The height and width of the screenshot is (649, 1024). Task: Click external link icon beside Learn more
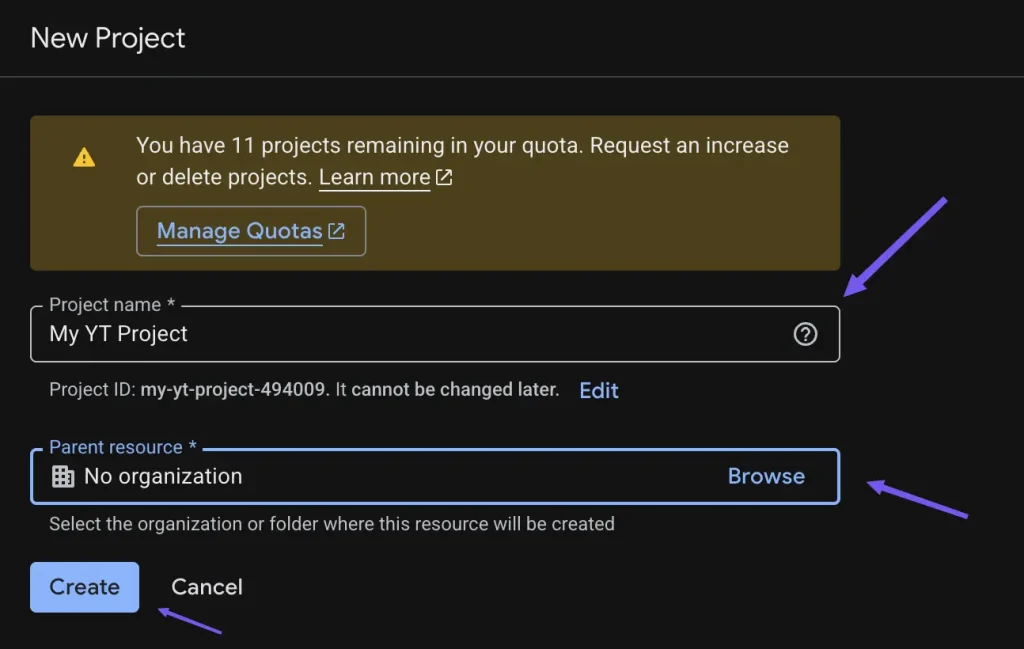click(x=444, y=177)
